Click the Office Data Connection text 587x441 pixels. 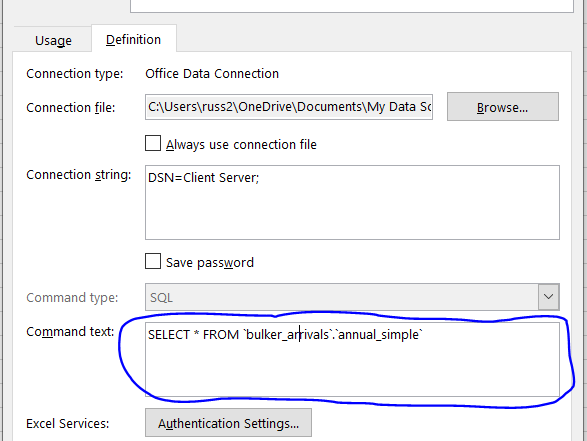click(212, 74)
